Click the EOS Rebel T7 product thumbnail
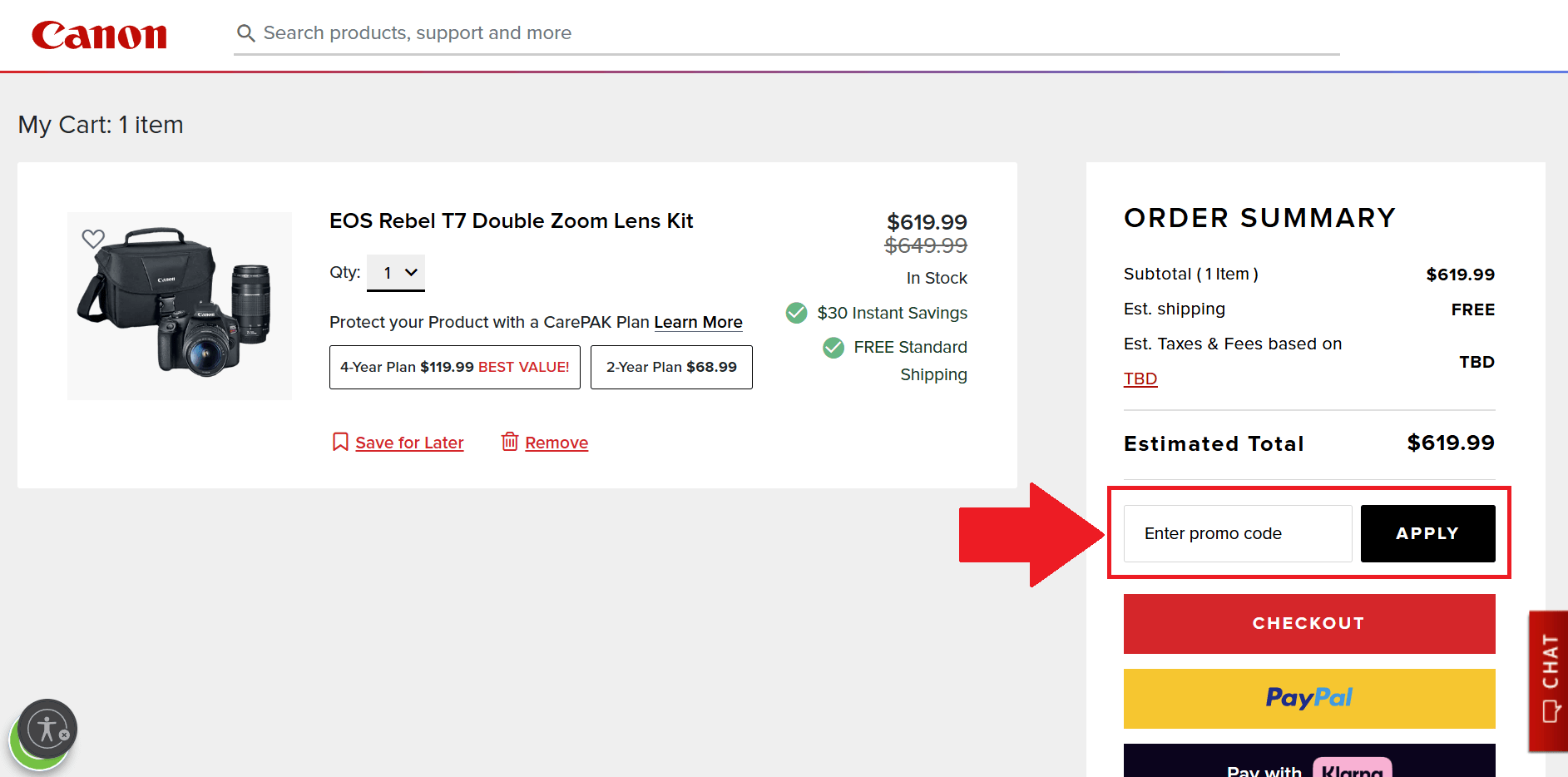The height and width of the screenshot is (777, 1568). [180, 305]
